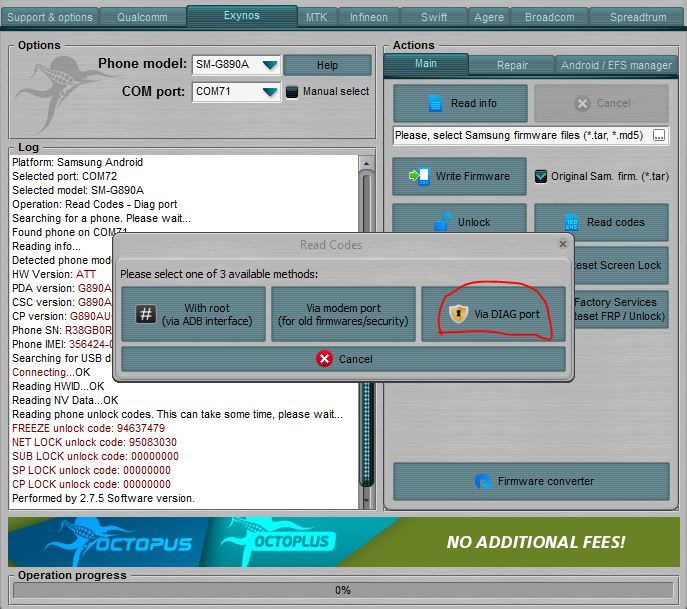Click the Help button
Screen dimensions: 687x609
pyautogui.click(x=327, y=65)
